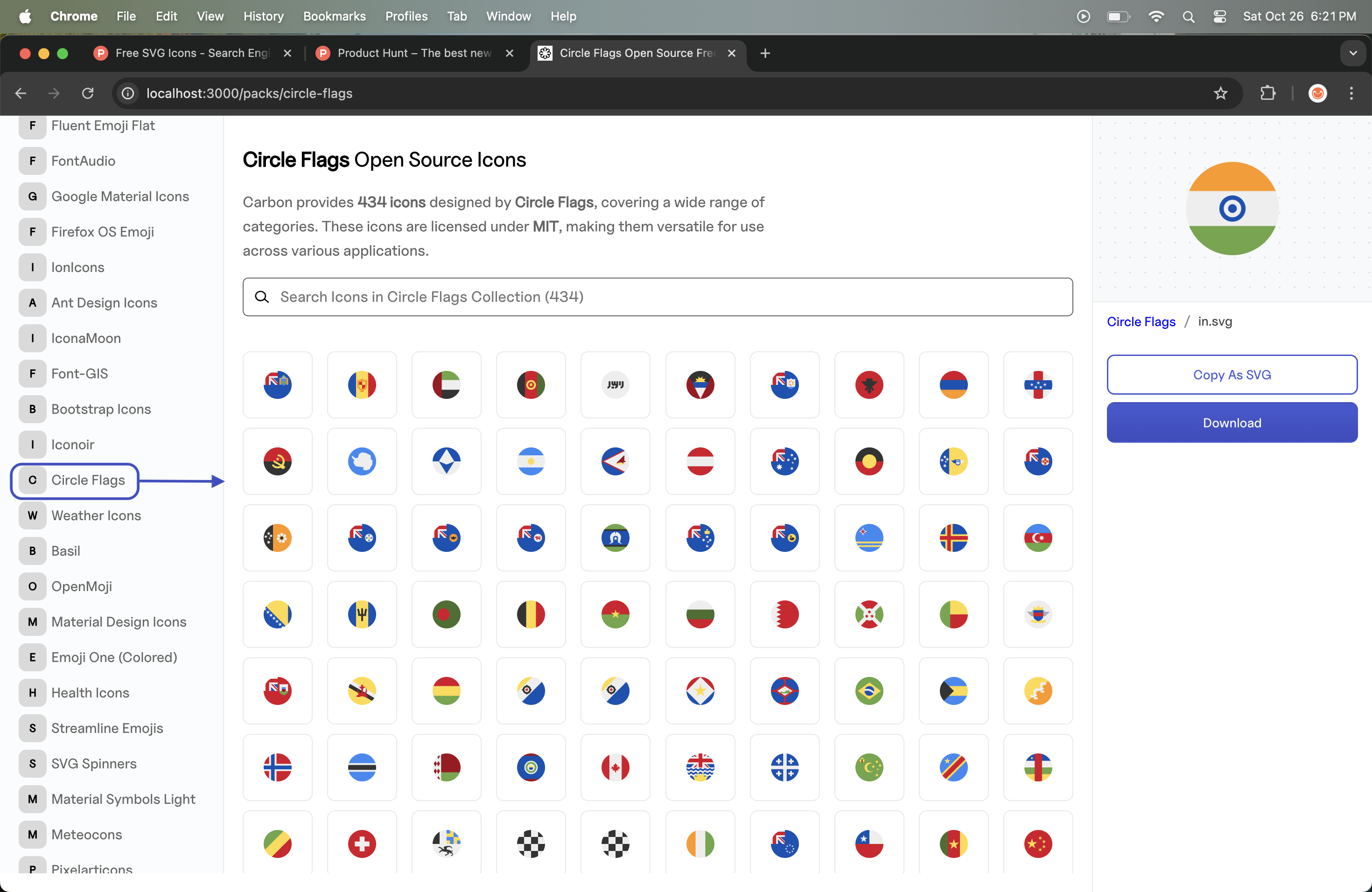Select the Brazil flag icon
Viewport: 1372px width, 892px height.
coord(869,690)
